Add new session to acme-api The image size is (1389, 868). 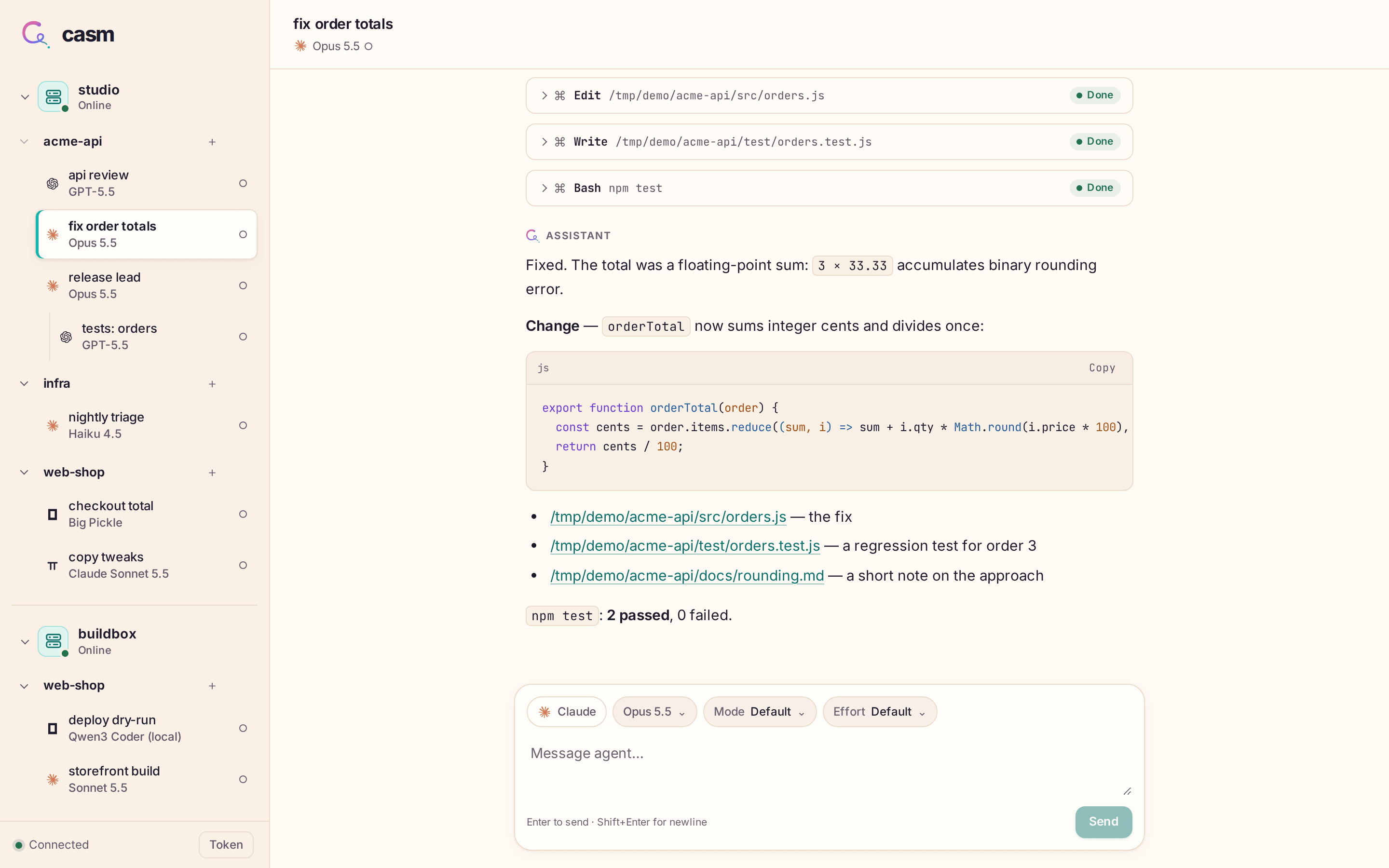[212, 142]
